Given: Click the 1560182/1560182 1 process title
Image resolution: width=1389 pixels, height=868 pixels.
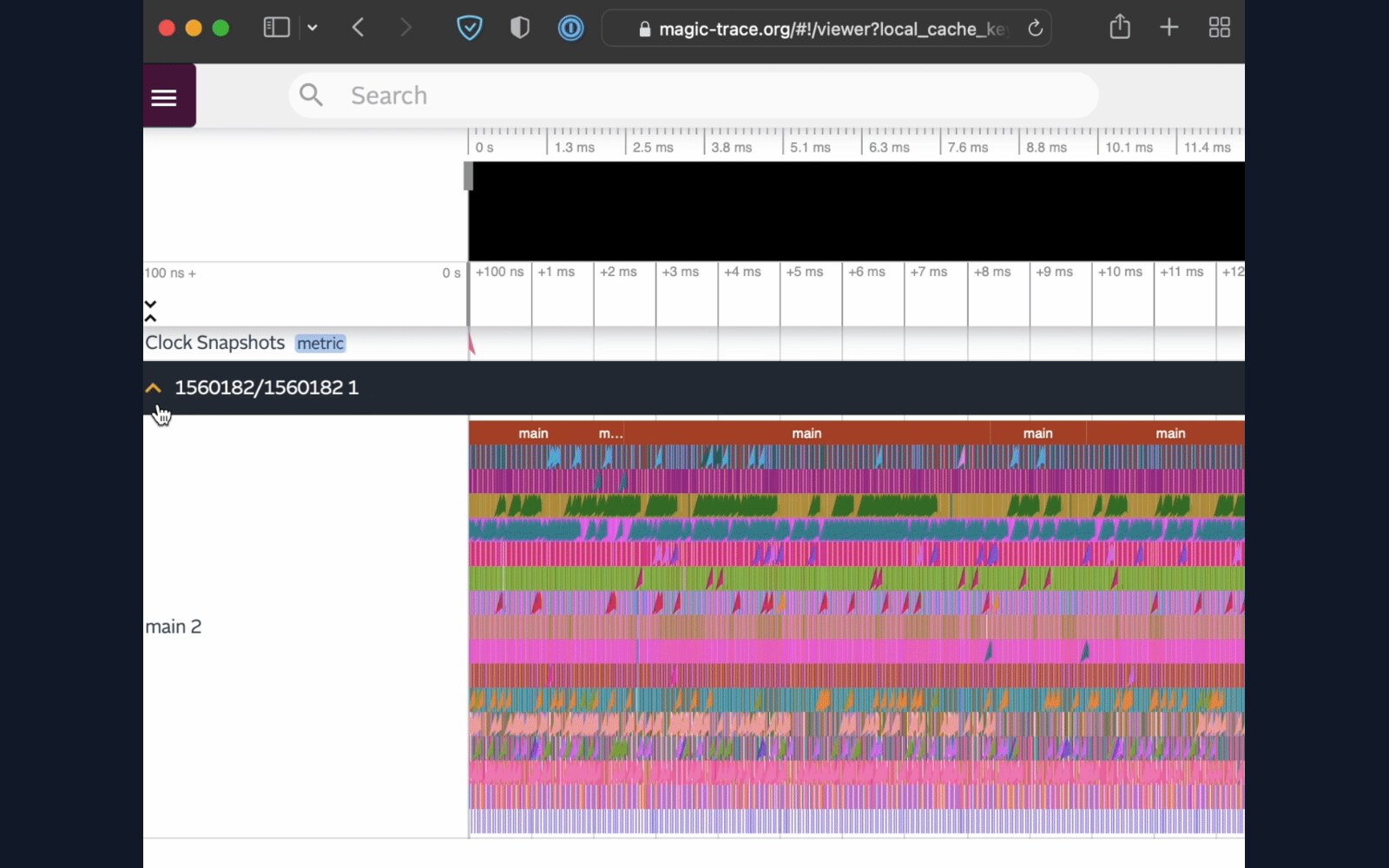Looking at the screenshot, I should pos(267,388).
